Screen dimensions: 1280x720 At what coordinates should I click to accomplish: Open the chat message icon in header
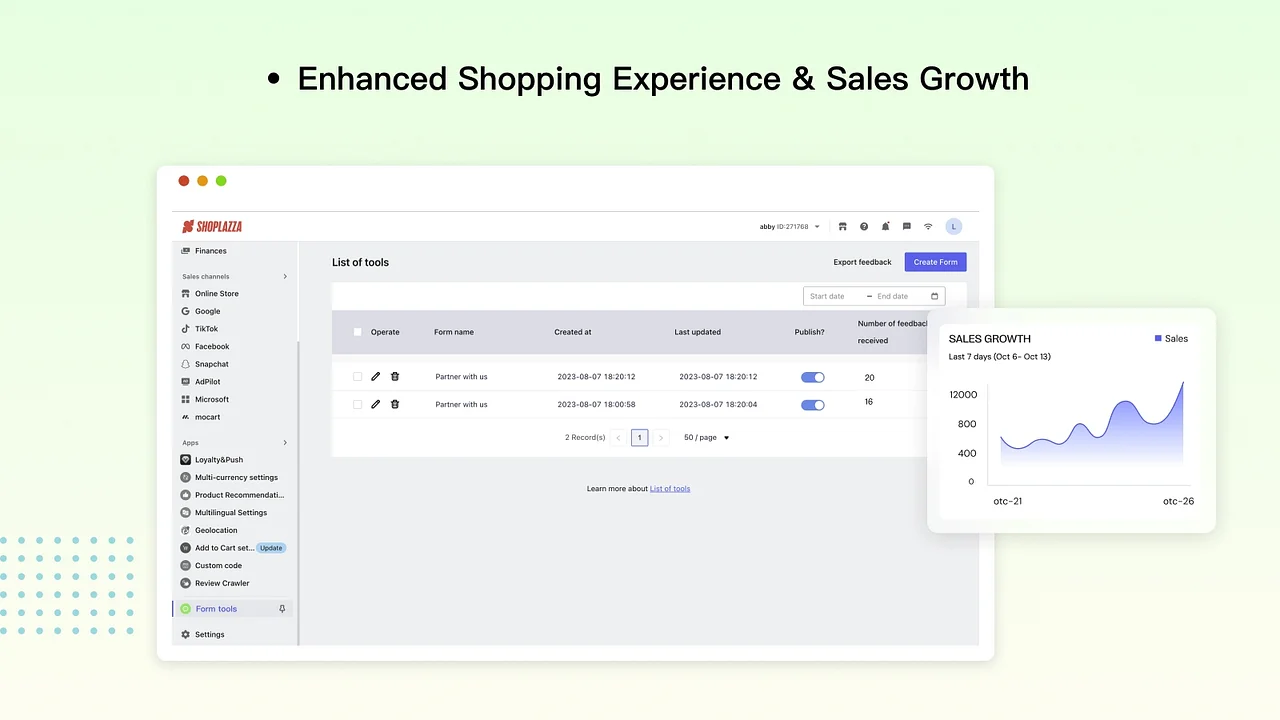[907, 227]
